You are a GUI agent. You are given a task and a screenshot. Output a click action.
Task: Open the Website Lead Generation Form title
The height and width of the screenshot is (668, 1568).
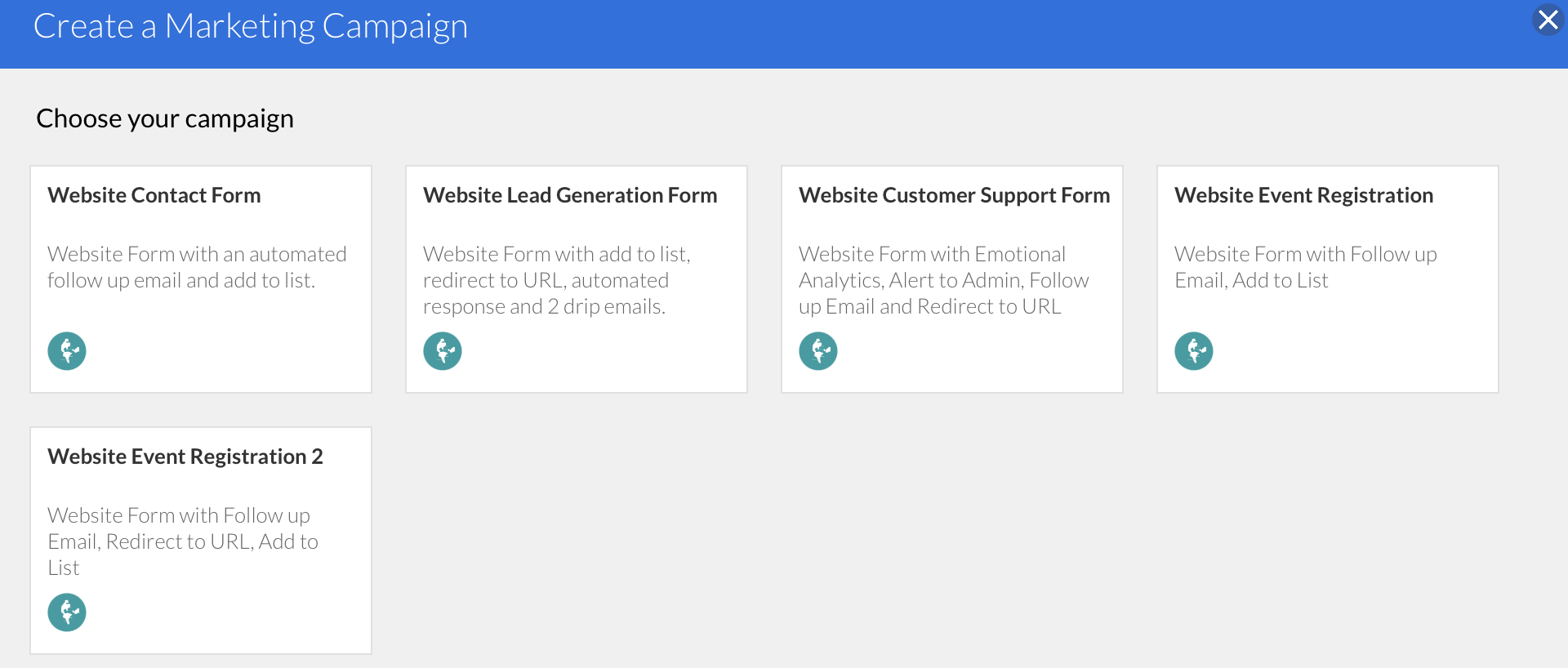click(x=570, y=195)
